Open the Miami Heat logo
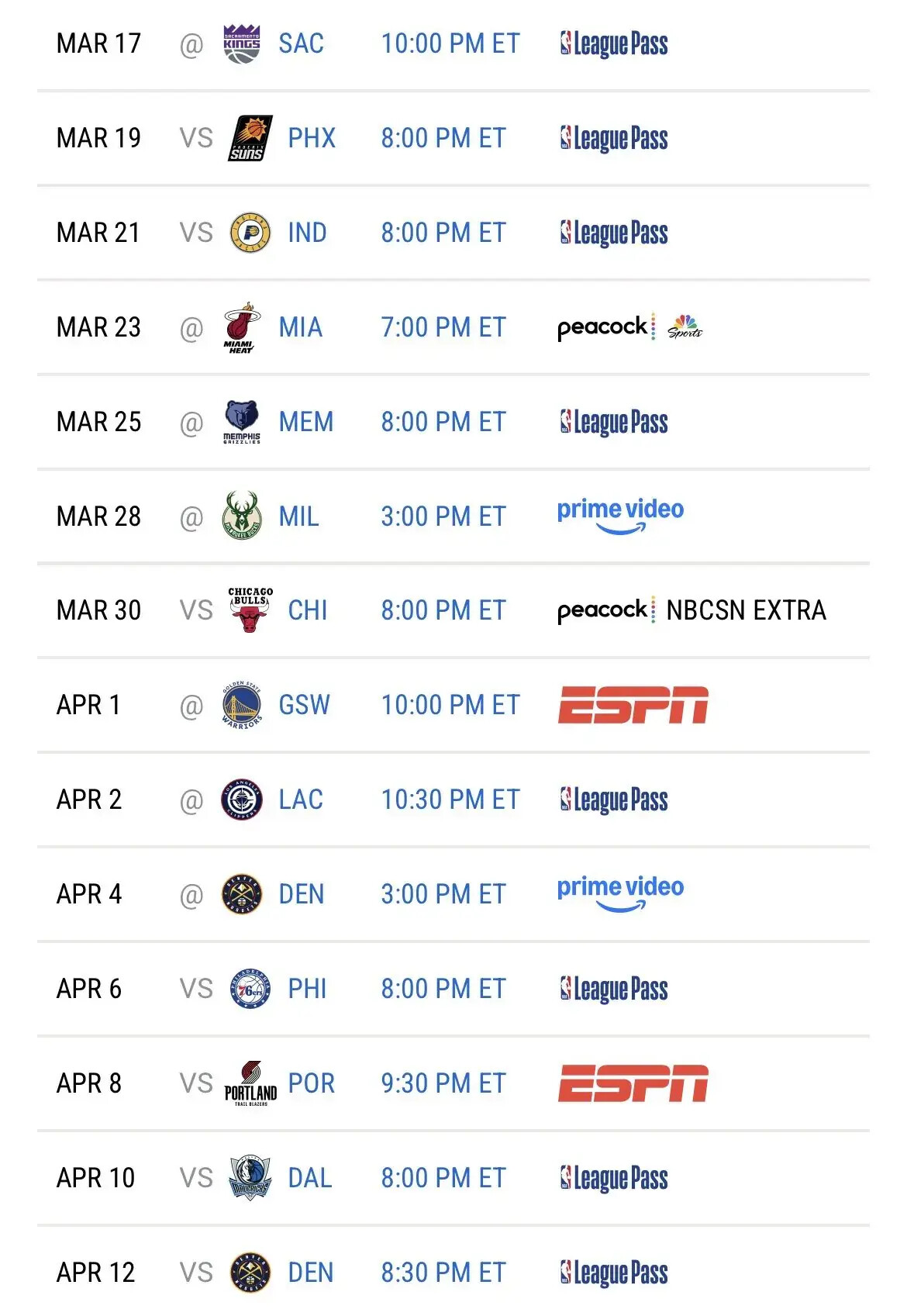 pyautogui.click(x=241, y=327)
